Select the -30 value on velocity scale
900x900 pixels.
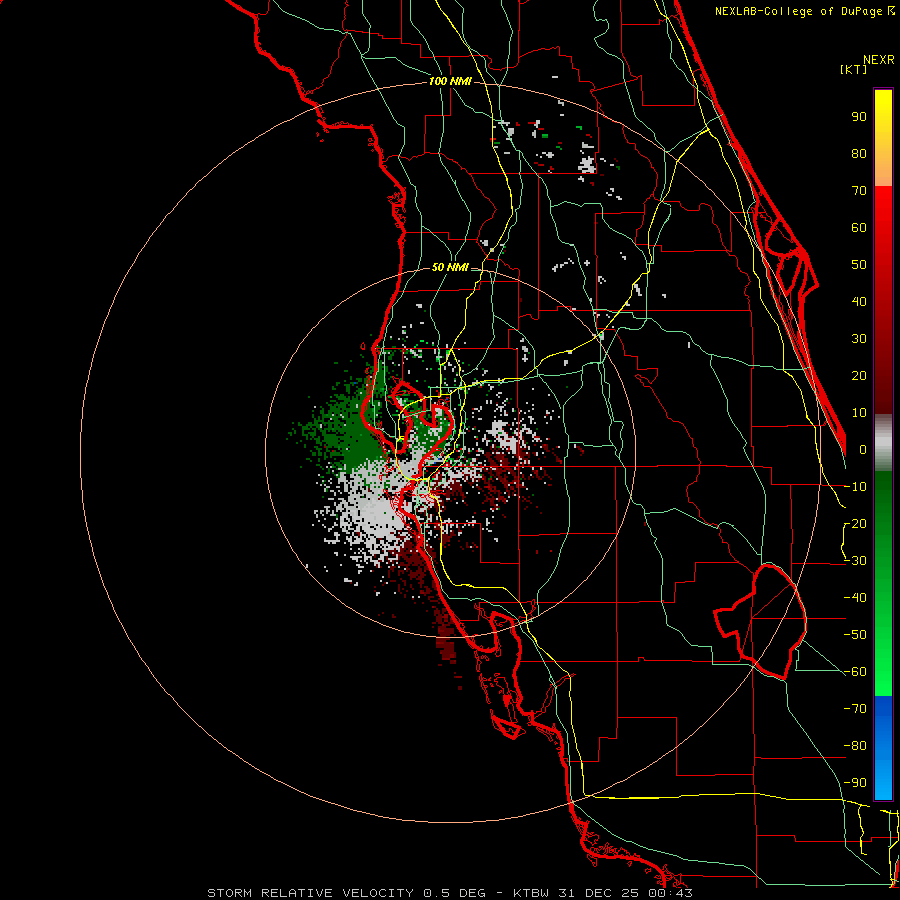point(855,561)
